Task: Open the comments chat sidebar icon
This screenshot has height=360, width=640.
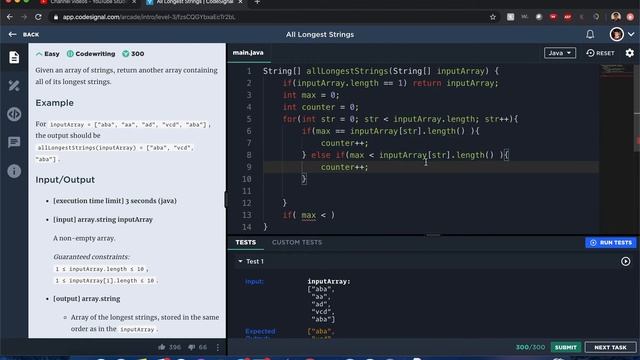Action: [14, 142]
